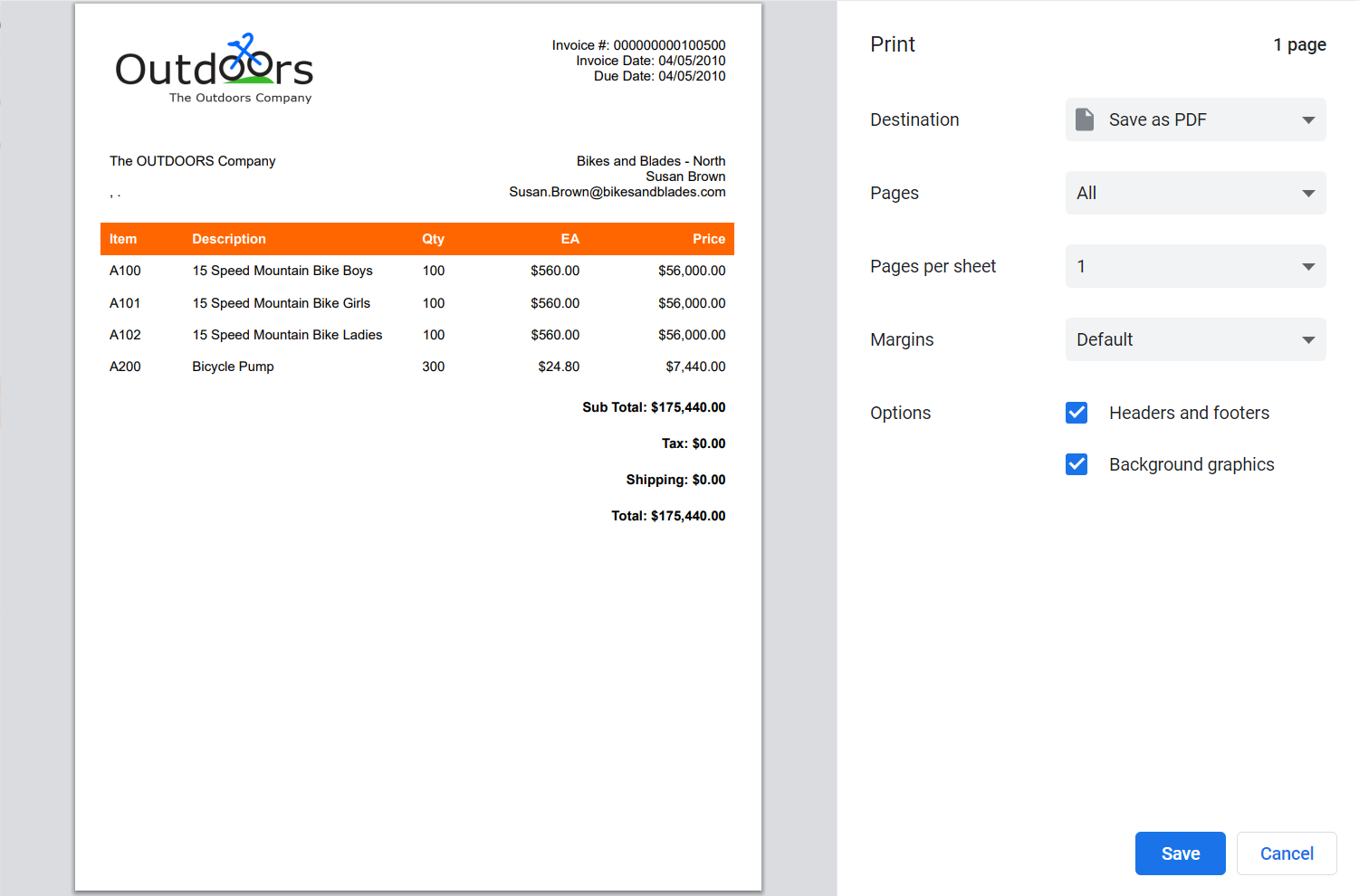Click item code A200
1359x896 pixels.
tap(125, 367)
